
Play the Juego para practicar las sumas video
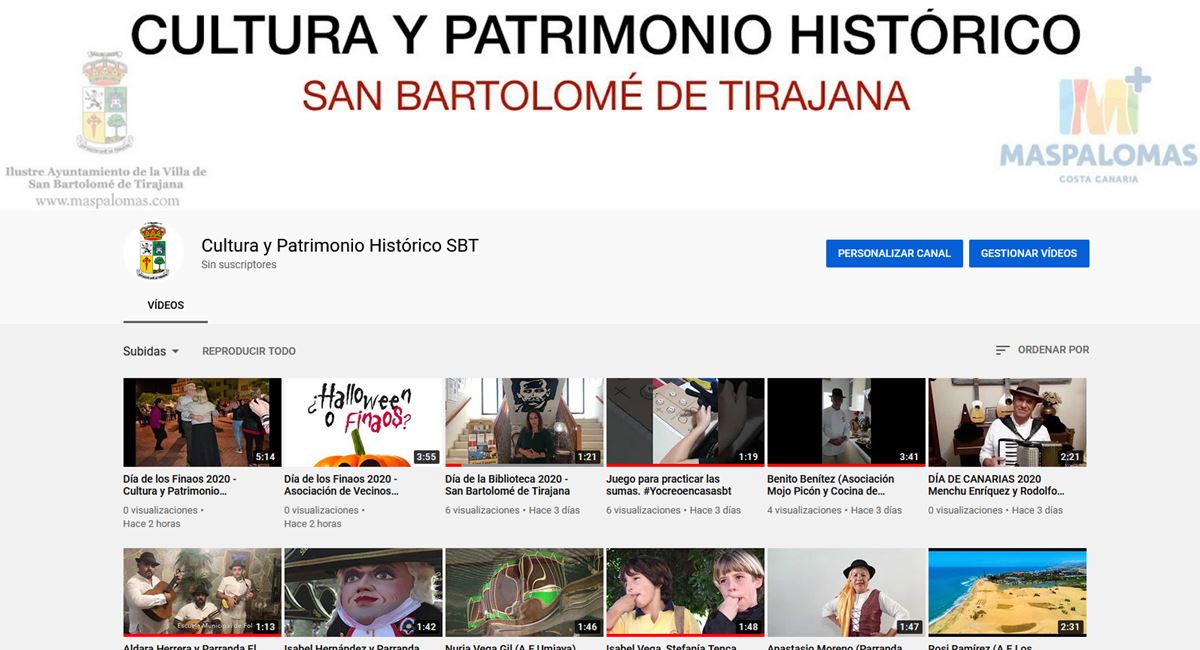685,422
